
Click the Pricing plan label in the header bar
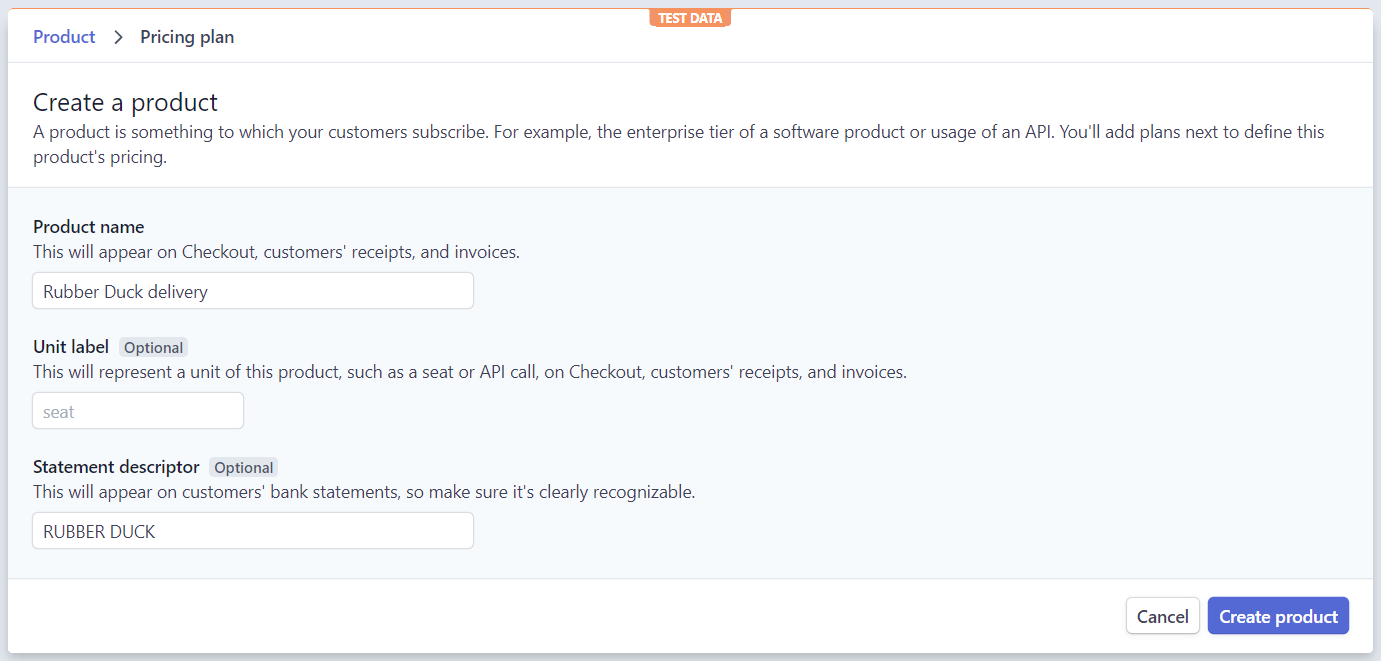coord(187,36)
